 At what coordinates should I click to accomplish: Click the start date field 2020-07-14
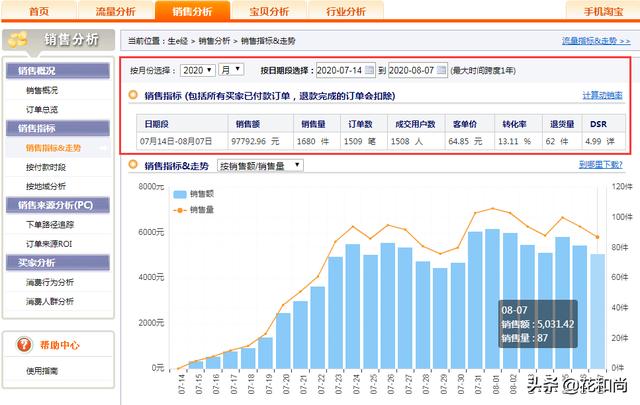pyautogui.click(x=339, y=71)
